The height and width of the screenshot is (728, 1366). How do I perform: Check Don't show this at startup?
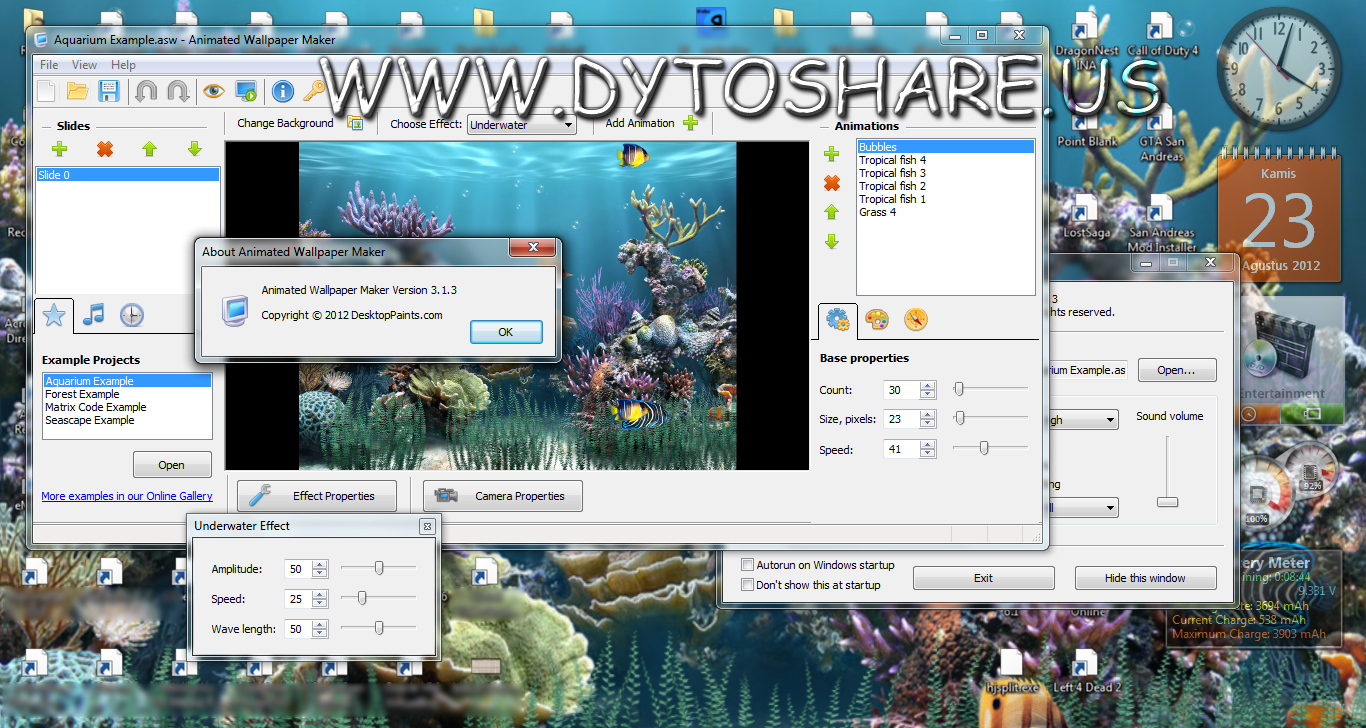(747, 585)
